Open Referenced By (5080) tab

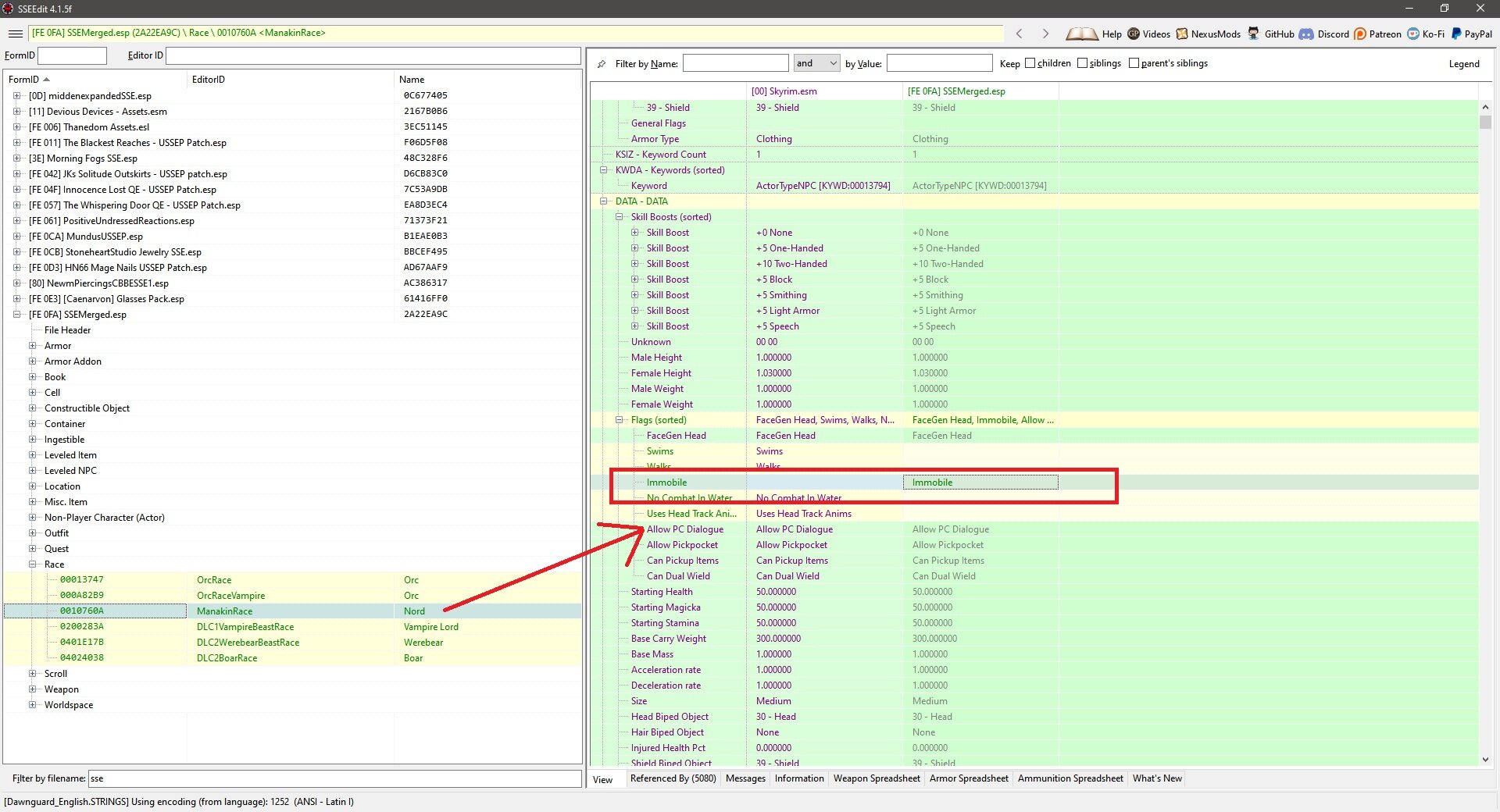[673, 778]
